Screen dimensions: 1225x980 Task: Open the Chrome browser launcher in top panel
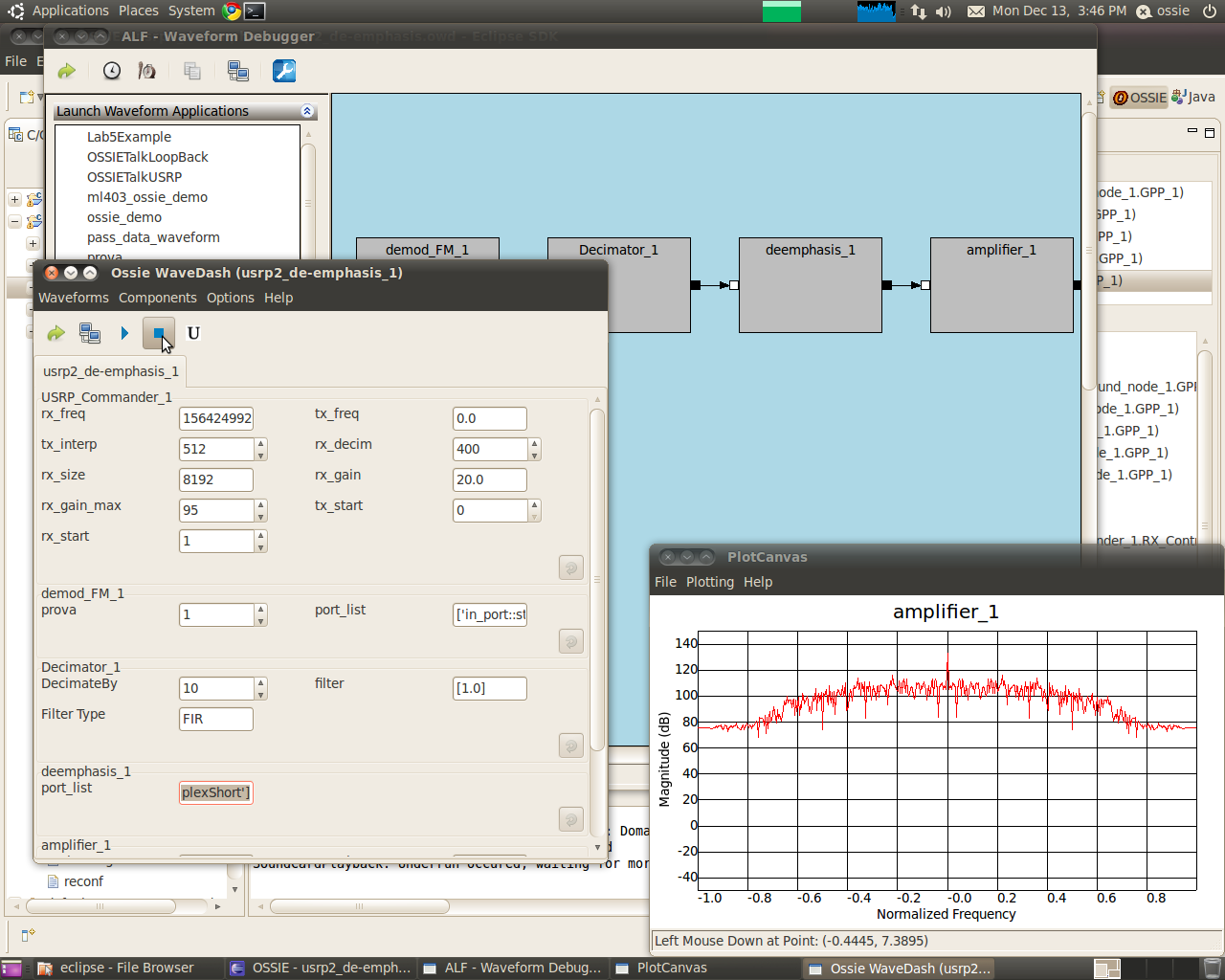[232, 11]
